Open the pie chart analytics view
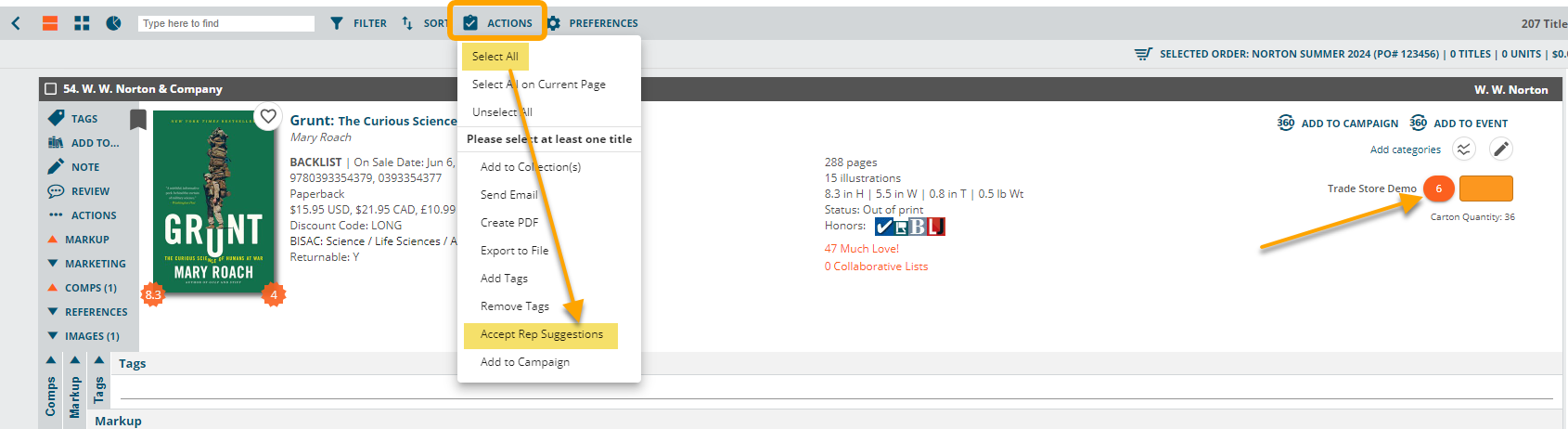Image resolution: width=1568 pixels, height=429 pixels. pos(113,23)
